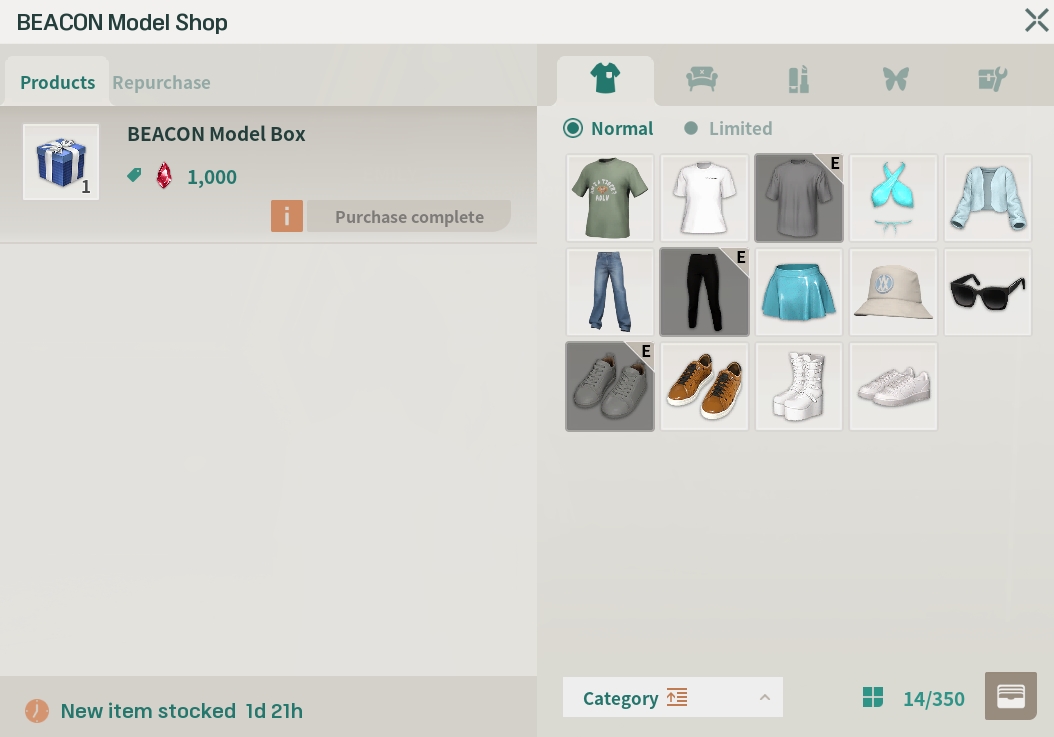Select the black sunglasses item
Viewport: 1054px width, 737px height.
pos(987,292)
